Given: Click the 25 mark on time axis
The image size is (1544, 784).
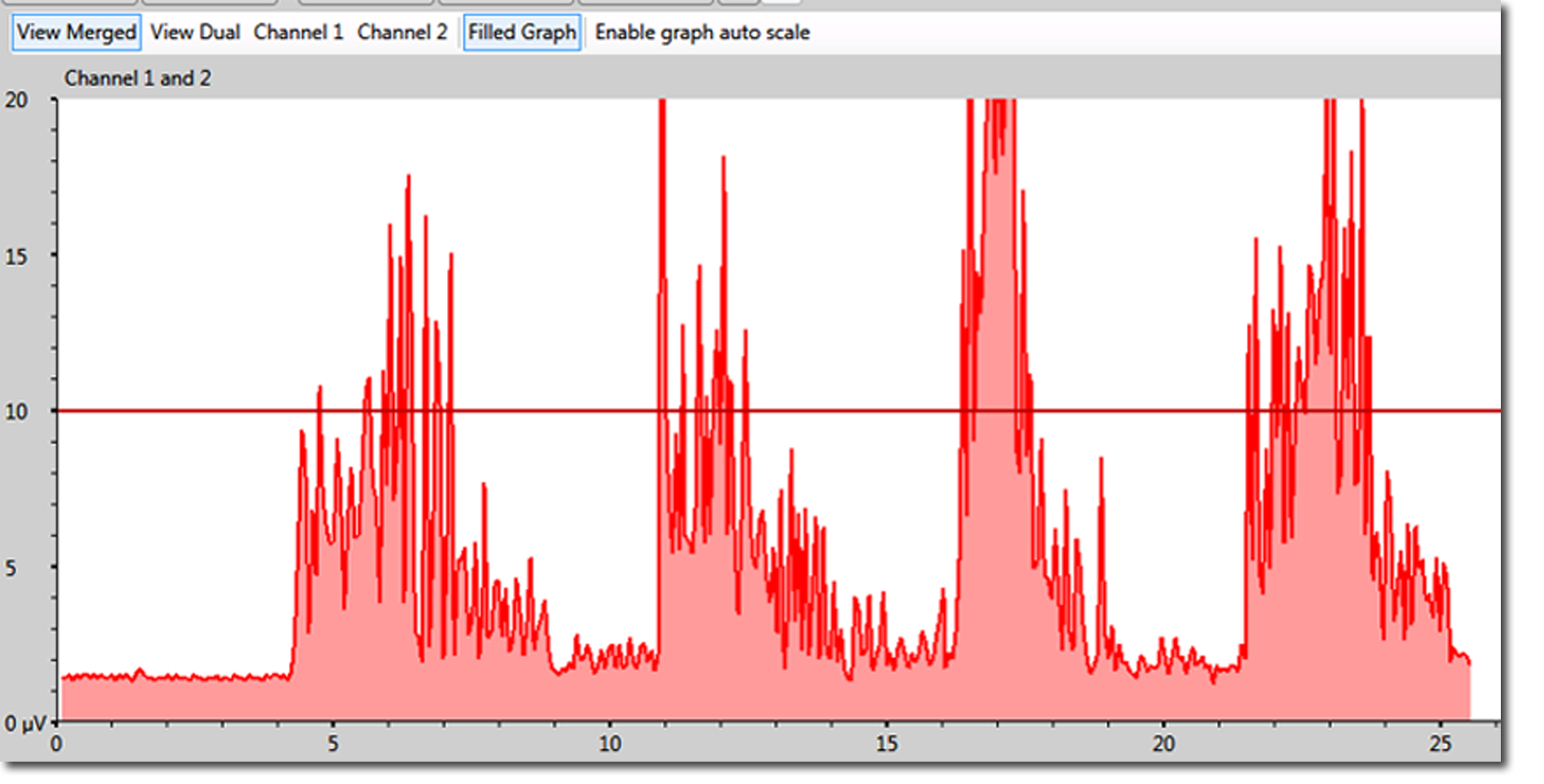Looking at the screenshot, I should 1440,744.
